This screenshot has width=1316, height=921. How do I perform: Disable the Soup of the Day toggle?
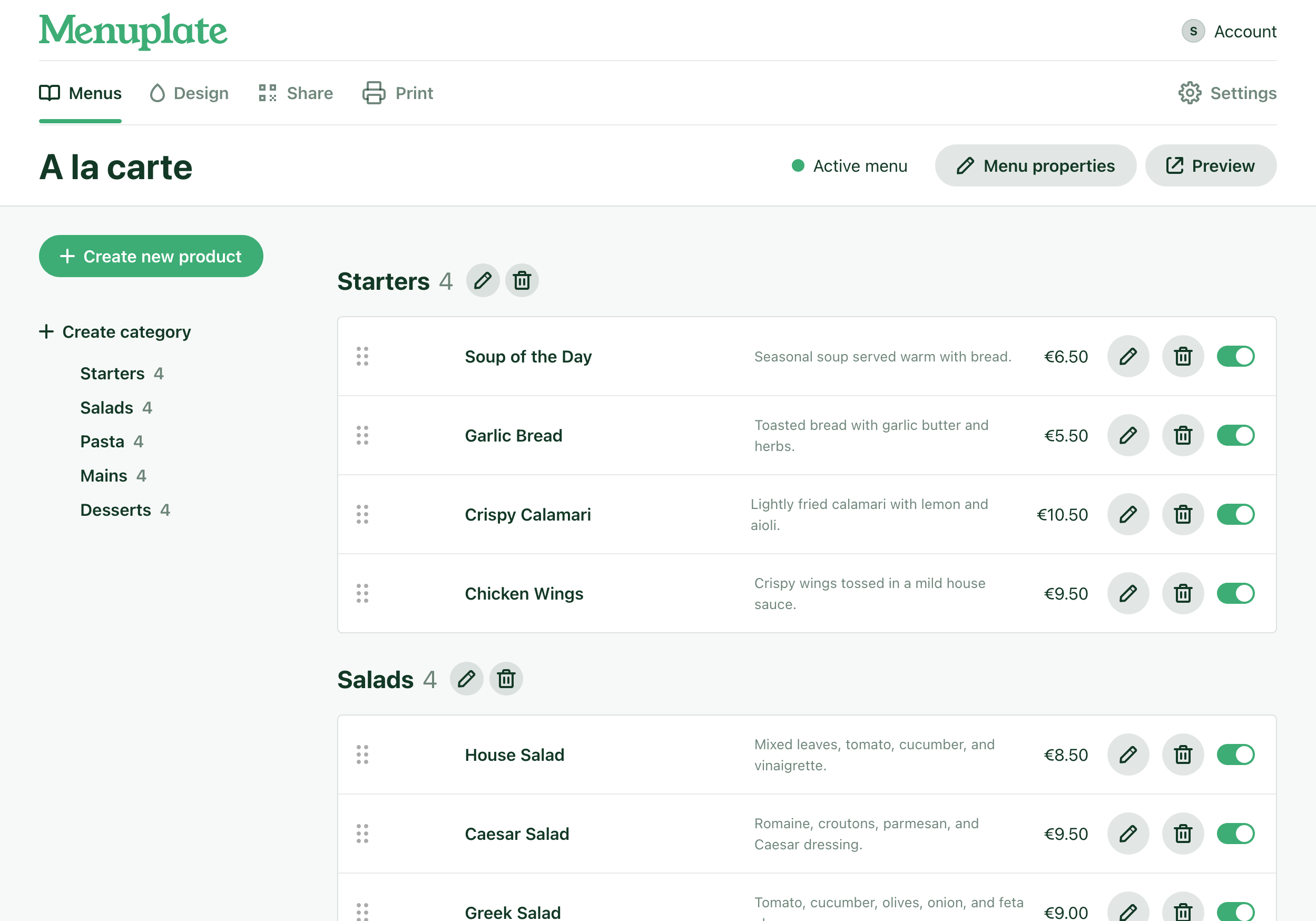coord(1235,357)
